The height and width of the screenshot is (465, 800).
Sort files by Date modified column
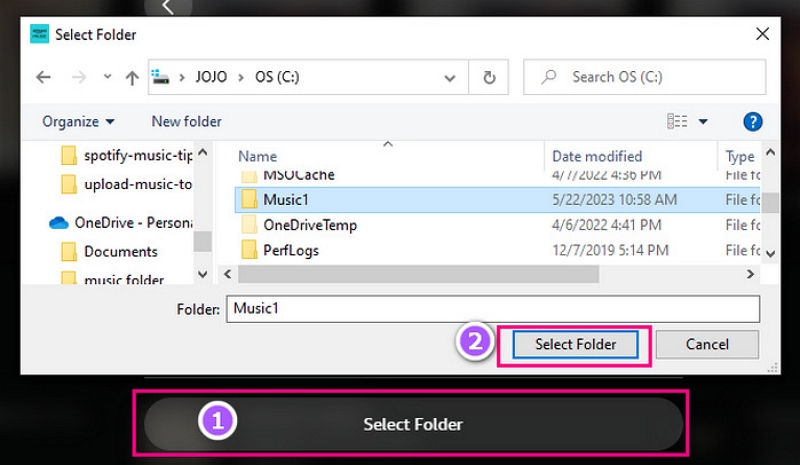pyautogui.click(x=597, y=156)
